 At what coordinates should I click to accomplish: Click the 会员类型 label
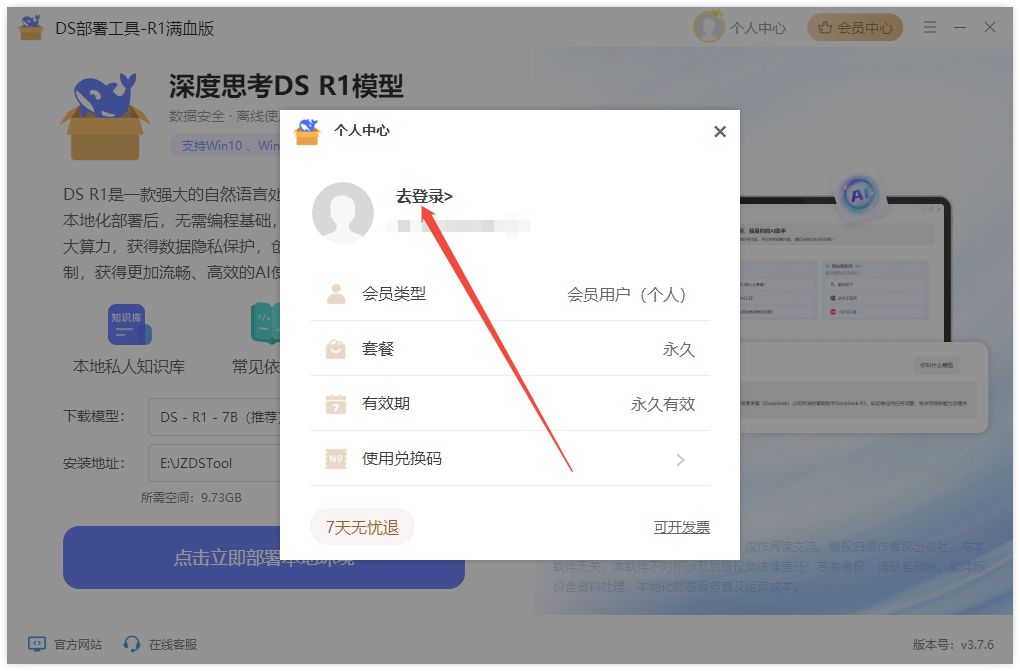(x=394, y=294)
